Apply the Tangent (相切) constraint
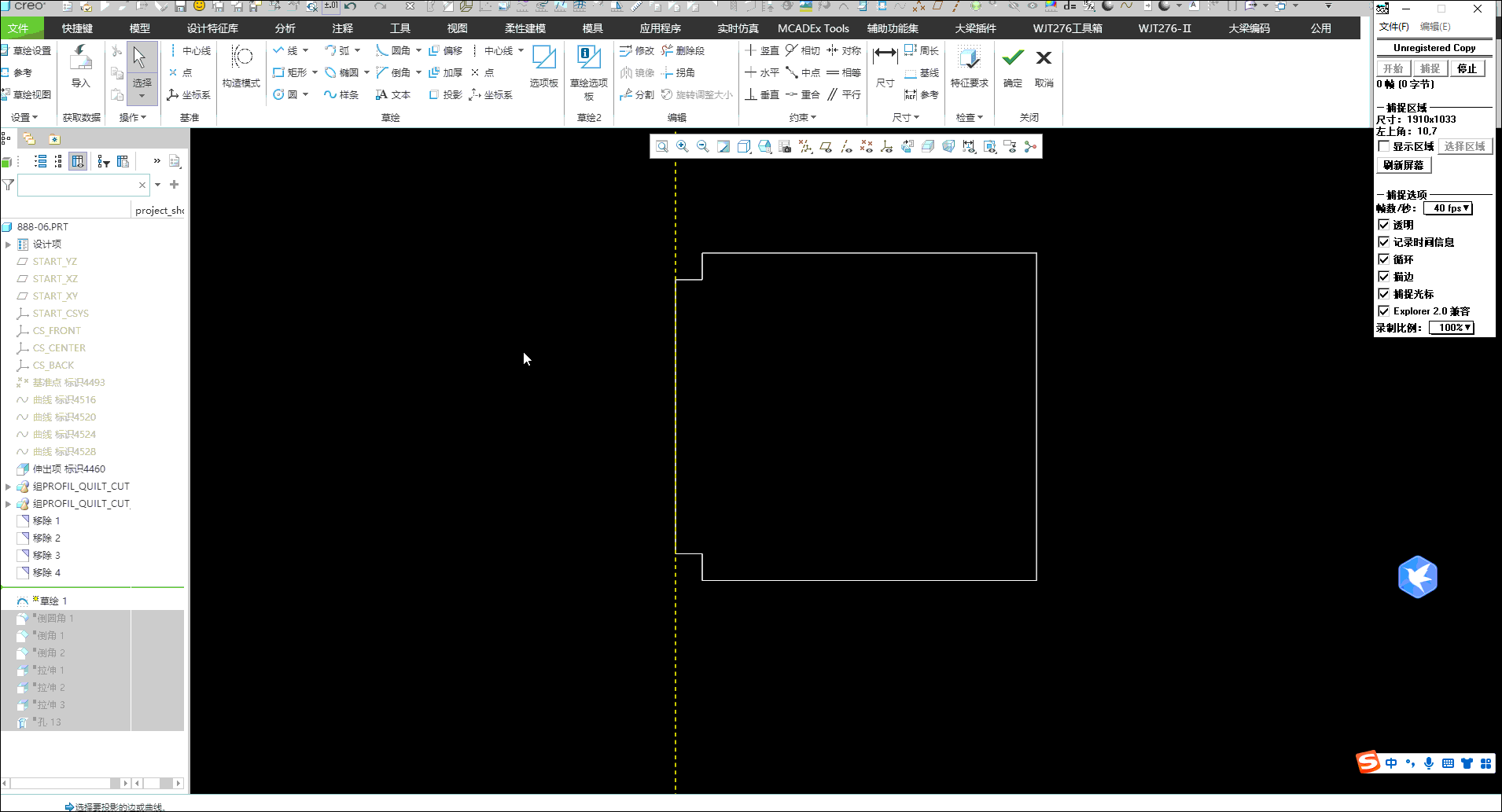This screenshot has height=812, width=1502. (x=802, y=50)
